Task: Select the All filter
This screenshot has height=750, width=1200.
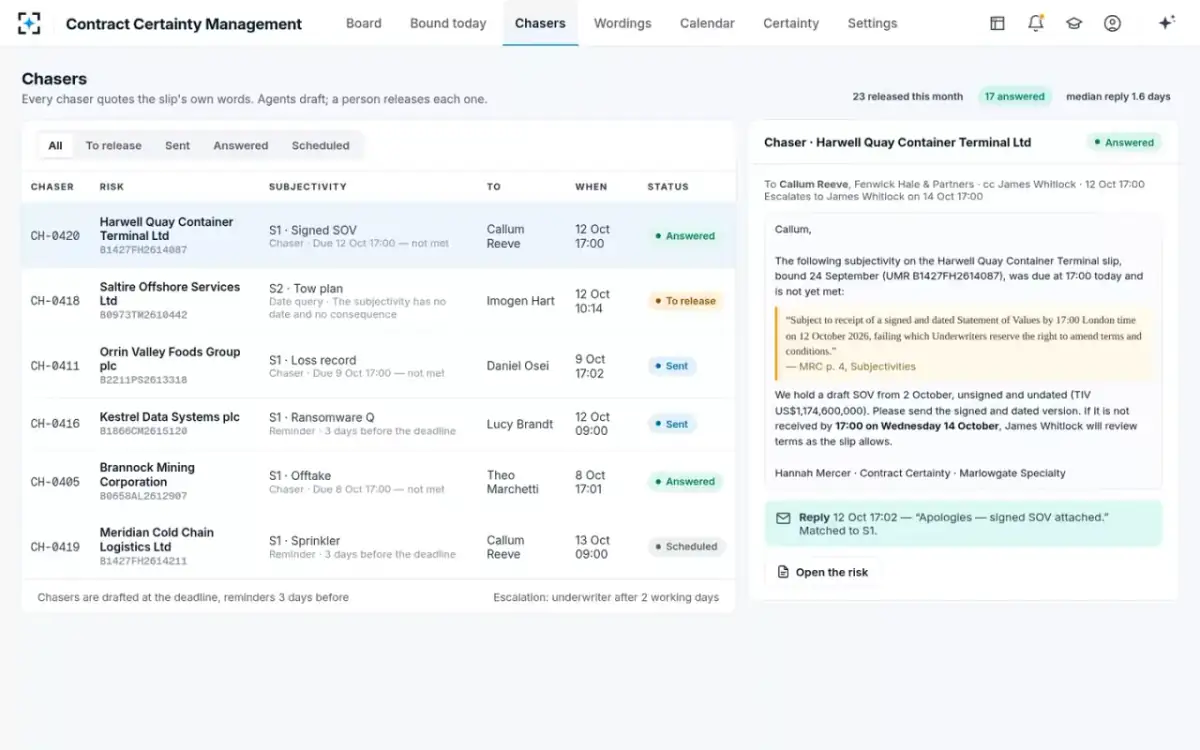Action: 55,145
